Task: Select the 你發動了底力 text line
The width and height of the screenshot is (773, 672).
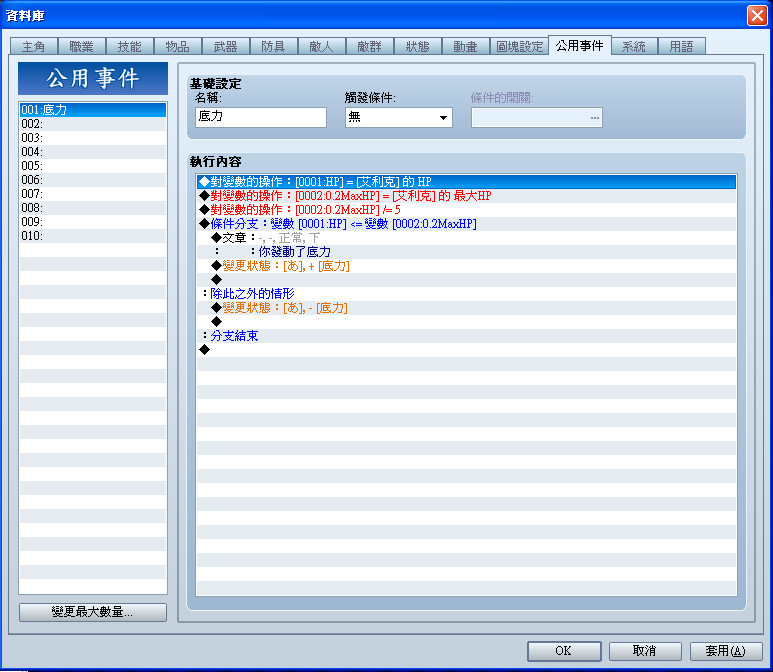Action: click(x=466, y=251)
